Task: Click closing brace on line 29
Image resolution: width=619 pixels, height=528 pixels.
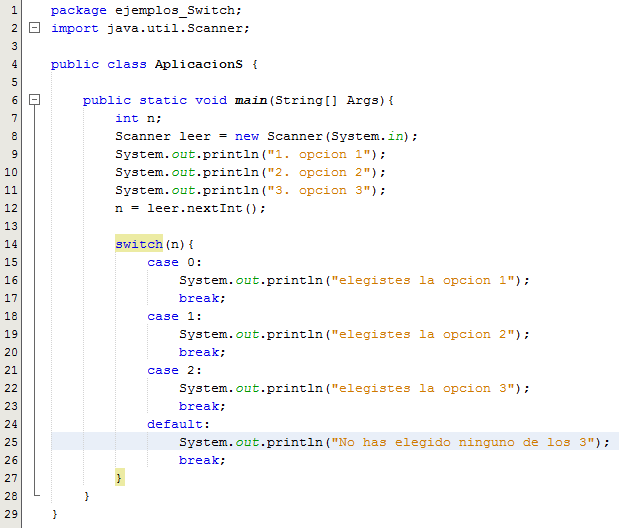Action: click(x=54, y=514)
